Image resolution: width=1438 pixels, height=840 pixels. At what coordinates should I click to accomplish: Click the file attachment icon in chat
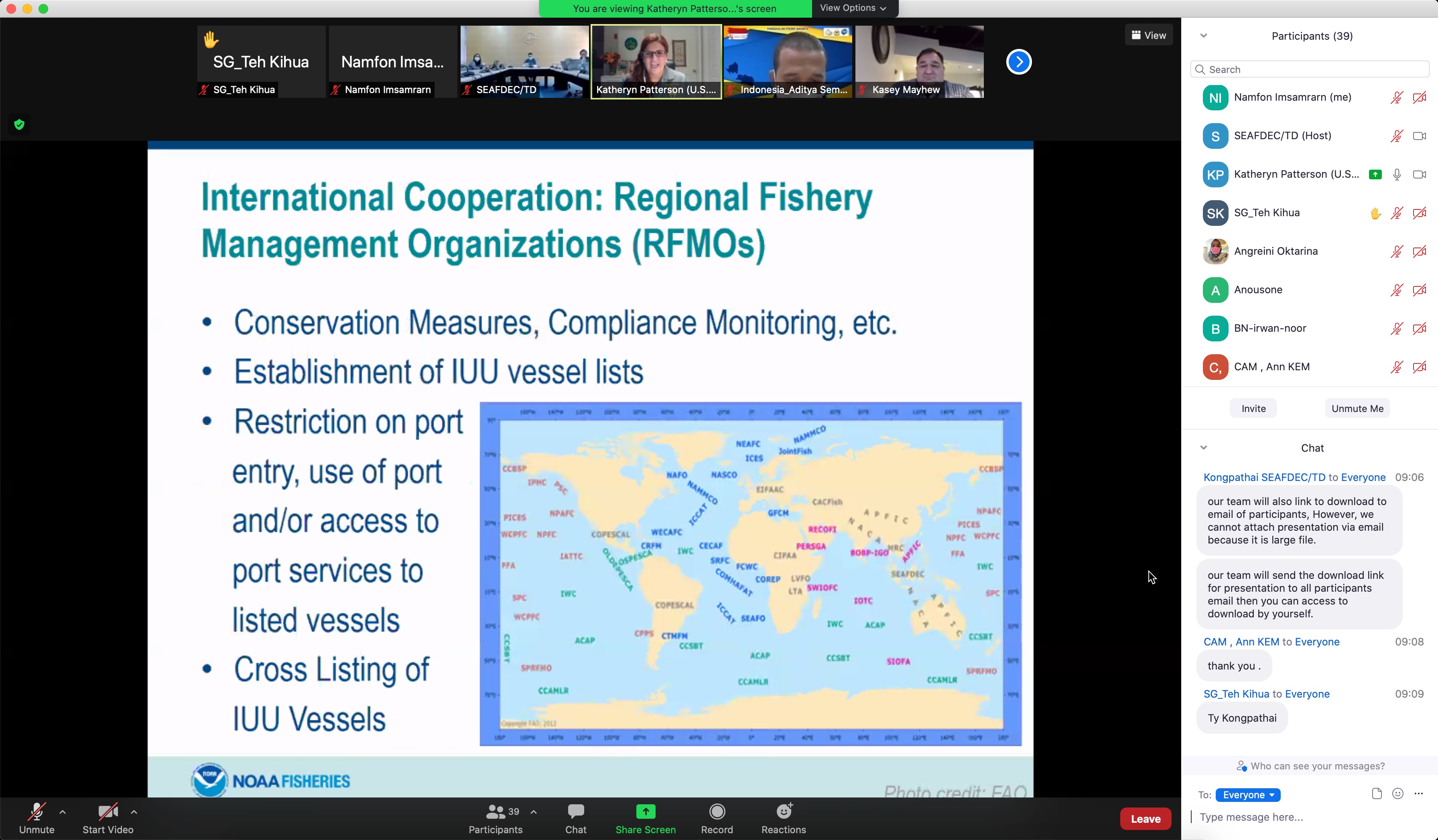click(1376, 794)
